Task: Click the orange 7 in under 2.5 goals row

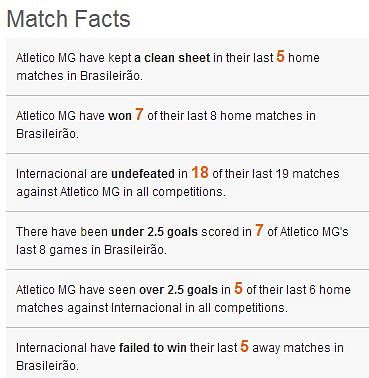Action: click(259, 230)
